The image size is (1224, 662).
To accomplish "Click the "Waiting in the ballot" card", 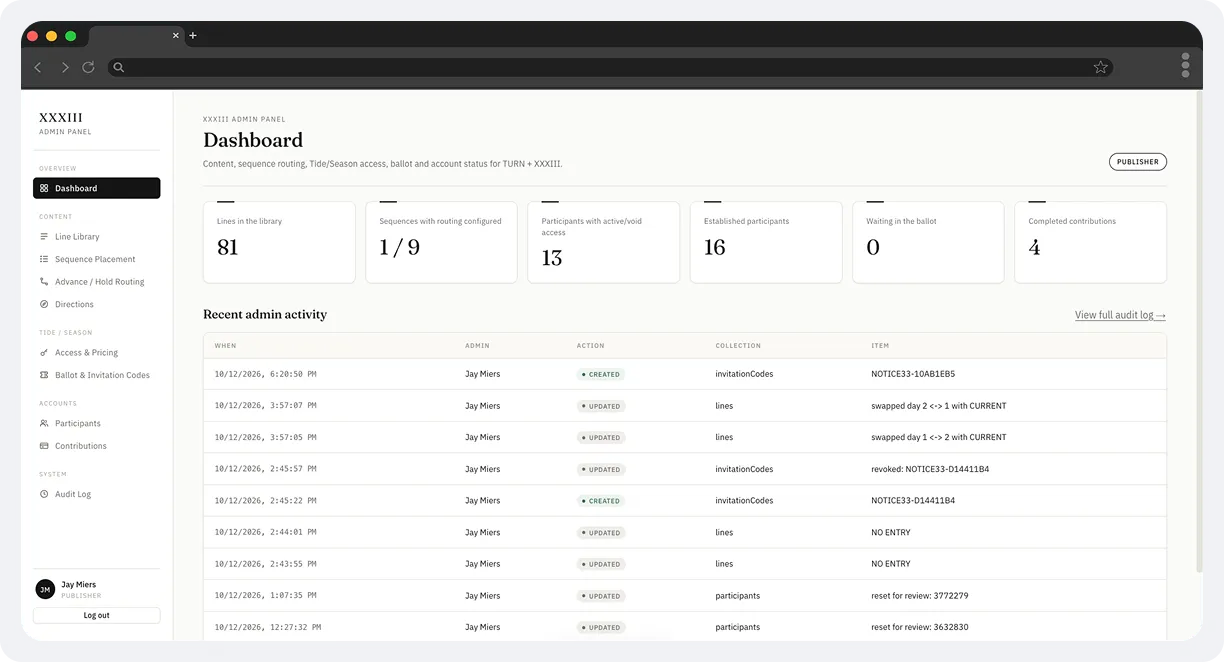I will (x=928, y=242).
